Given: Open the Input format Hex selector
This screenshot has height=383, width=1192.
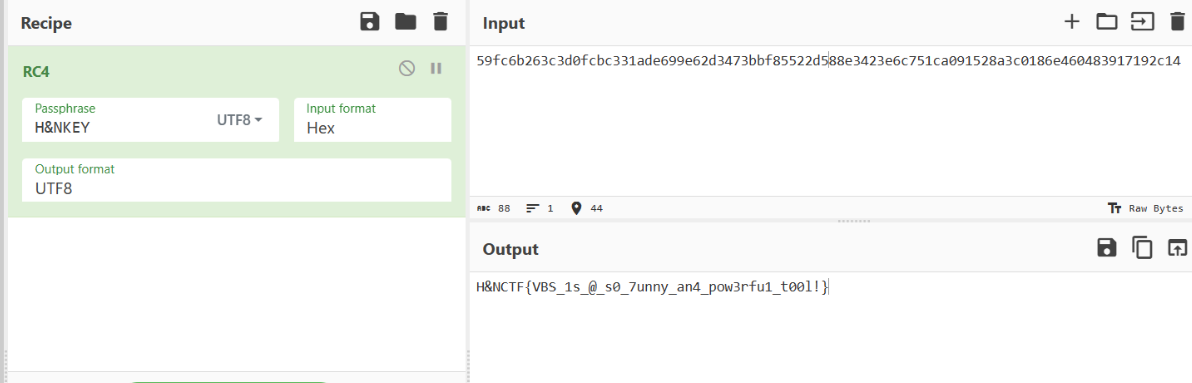Looking at the screenshot, I should pyautogui.click(x=372, y=120).
